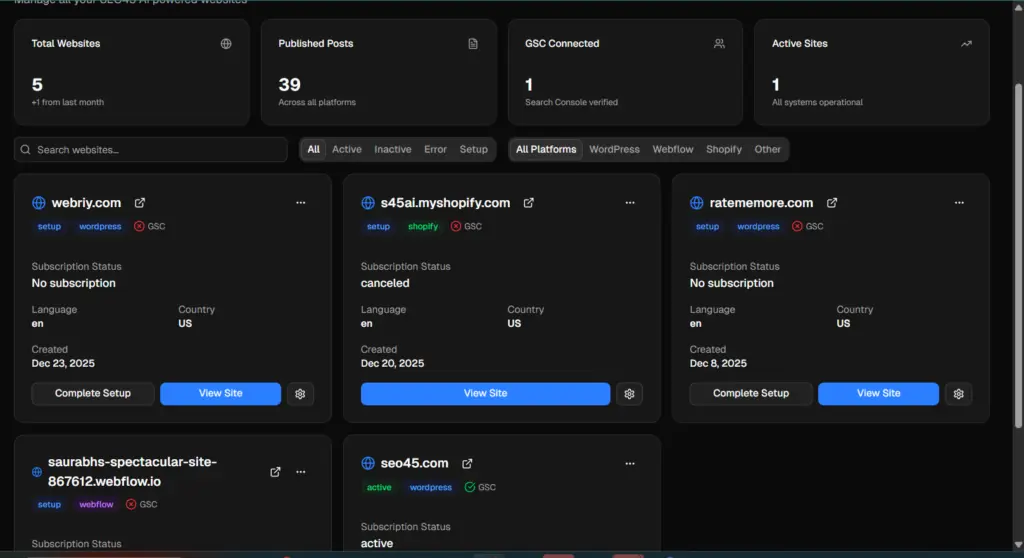The height and width of the screenshot is (558, 1024).
Task: Filter by Webflow platform
Action: [673, 150]
